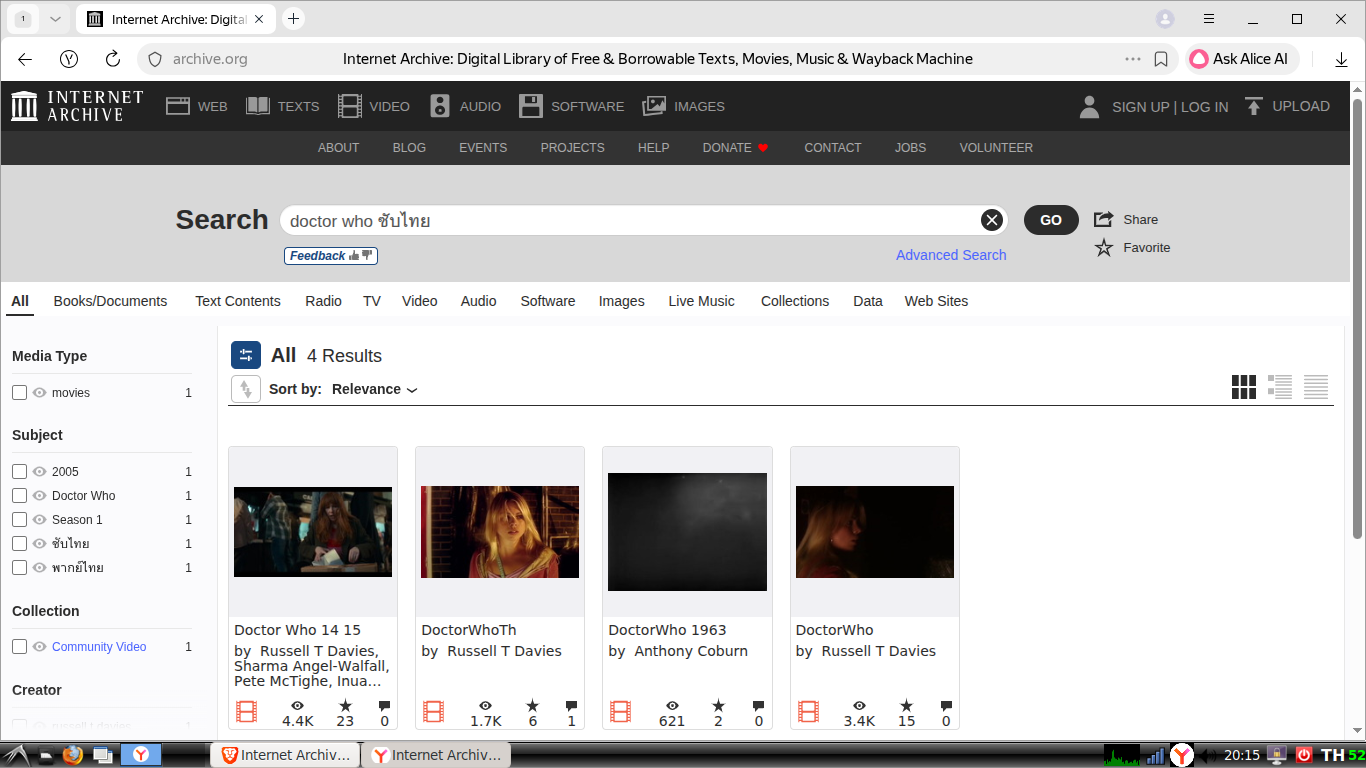The image size is (1366, 768).
Task: Open the Web section icon in Archive navigation
Action: point(178,106)
